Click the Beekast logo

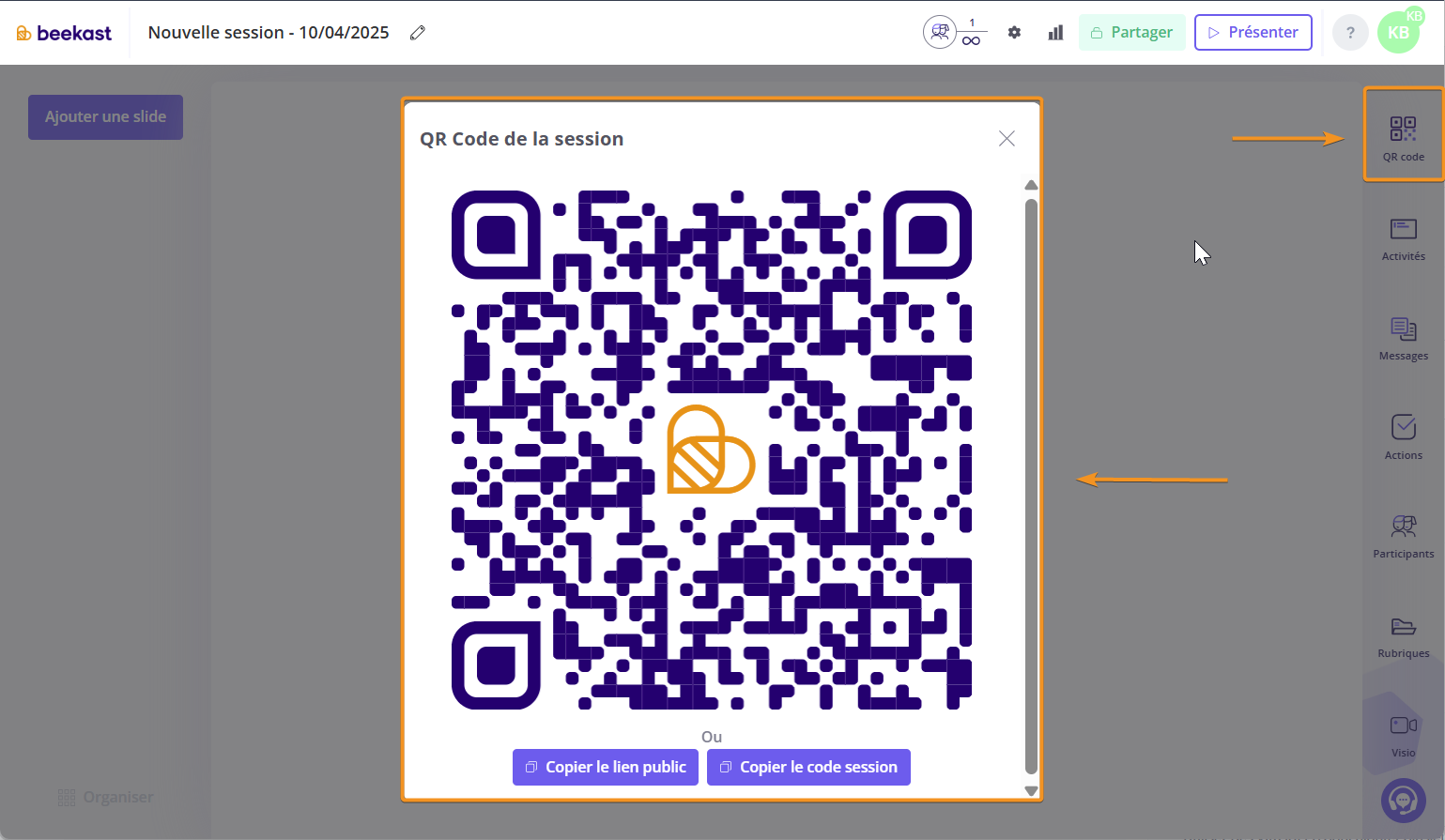click(64, 33)
